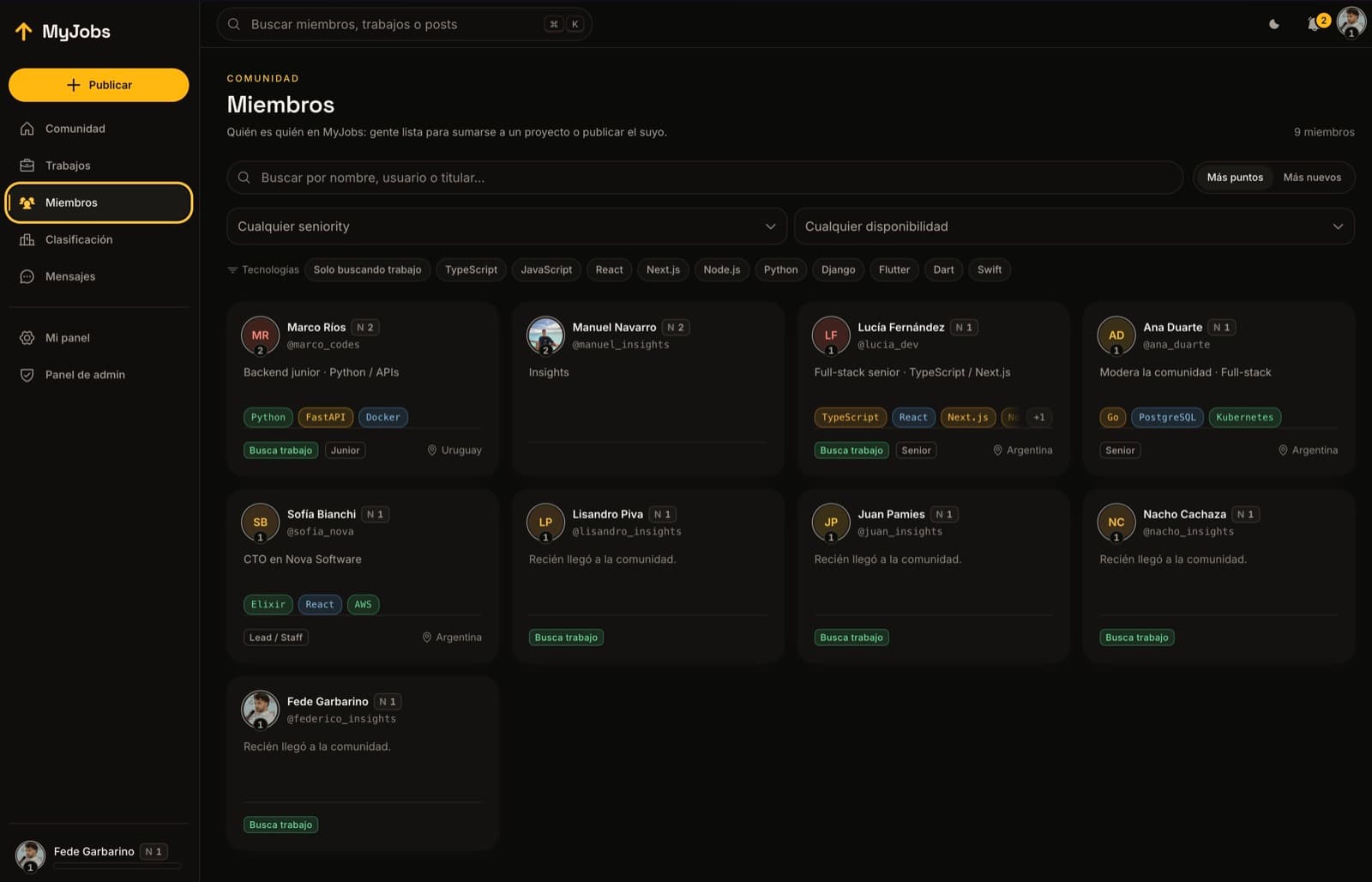Toggle the Python technology filter chip
This screenshot has height=882, width=1372.
(780, 269)
